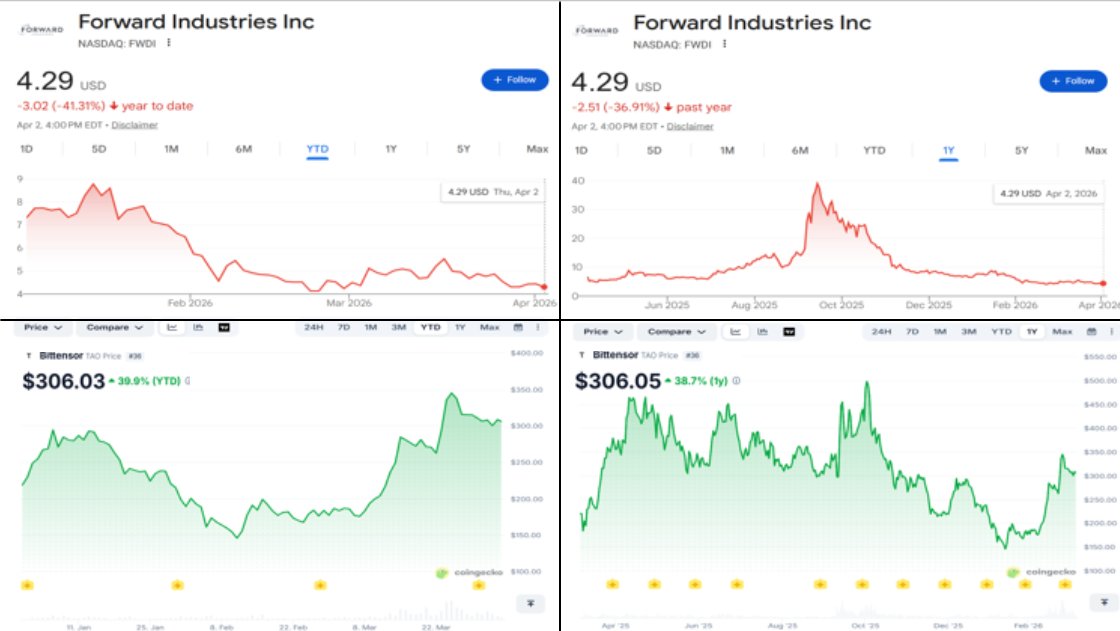Select candlestick chart icon in 1Y Bittensor panel
This screenshot has height=631, width=1120.
763,331
